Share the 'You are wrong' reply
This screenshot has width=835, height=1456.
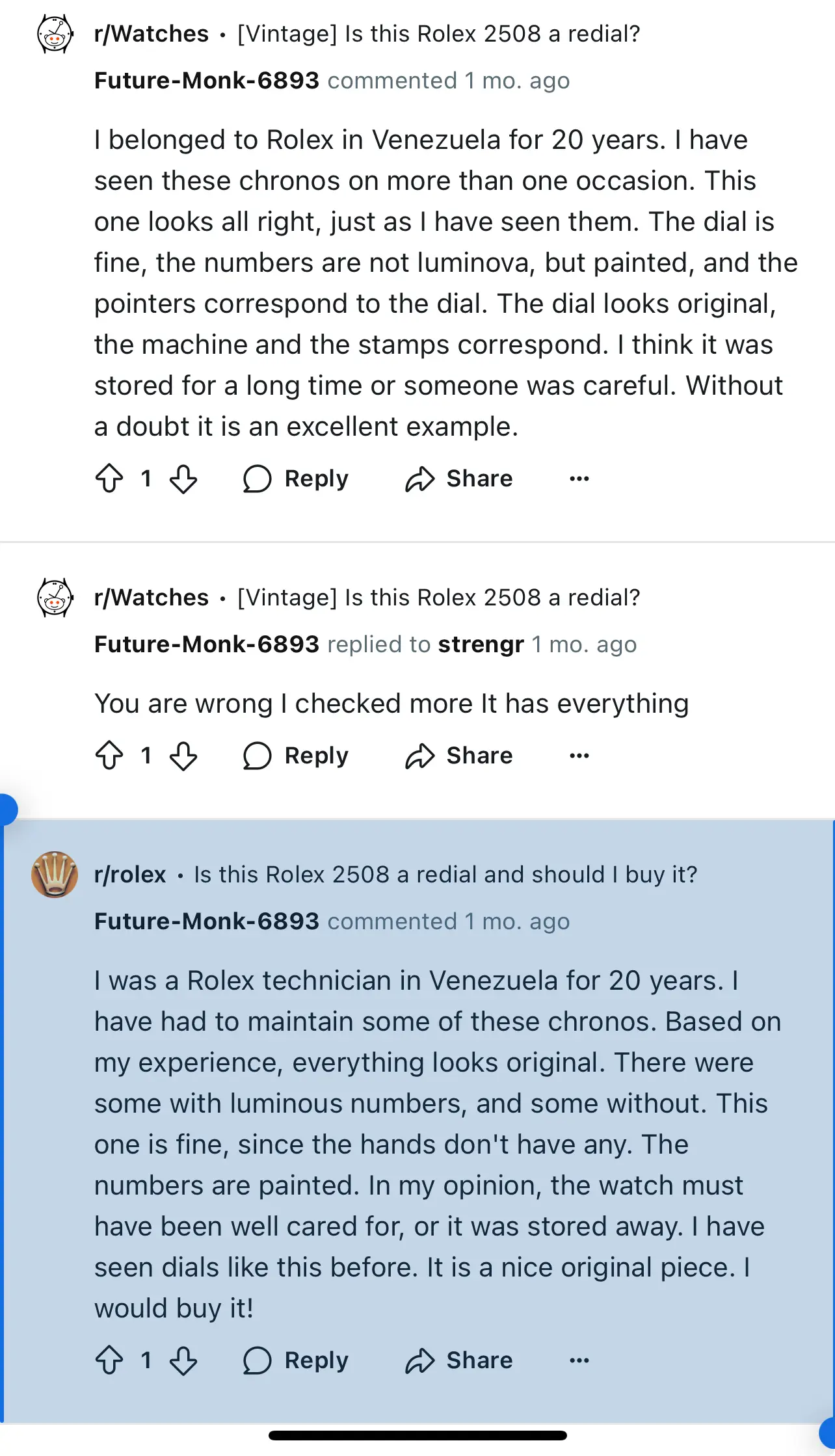[459, 756]
